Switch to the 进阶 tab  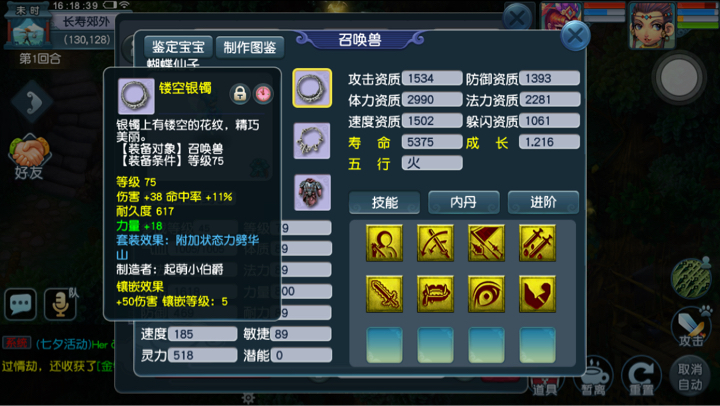click(x=543, y=202)
